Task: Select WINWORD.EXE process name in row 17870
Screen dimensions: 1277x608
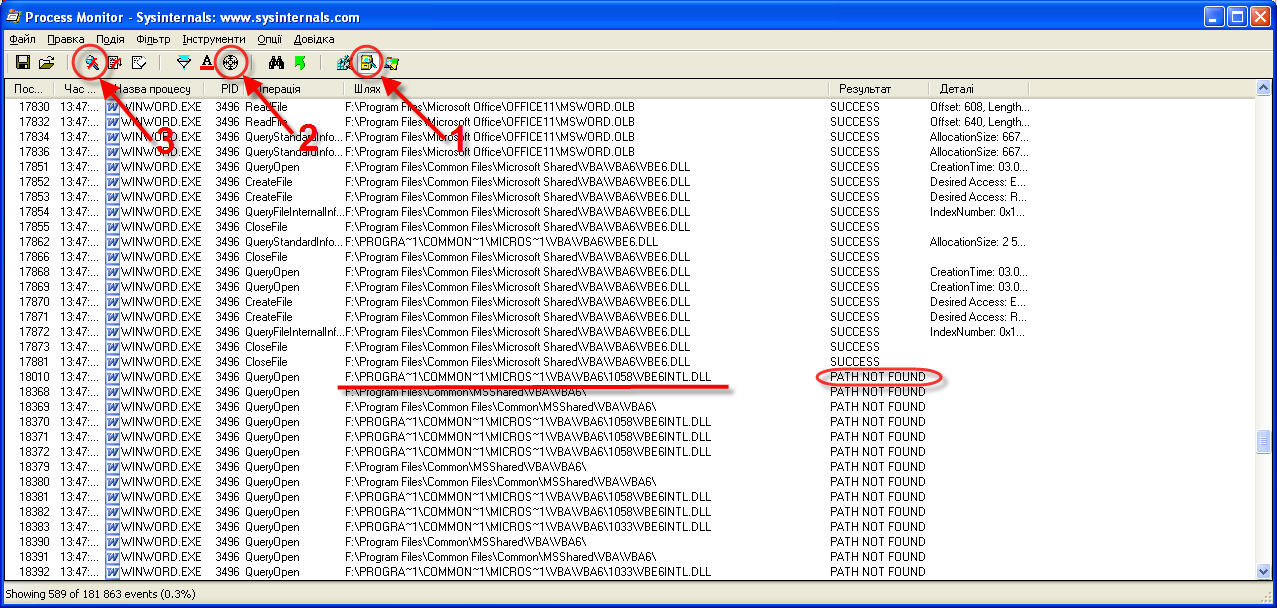Action: [161, 302]
